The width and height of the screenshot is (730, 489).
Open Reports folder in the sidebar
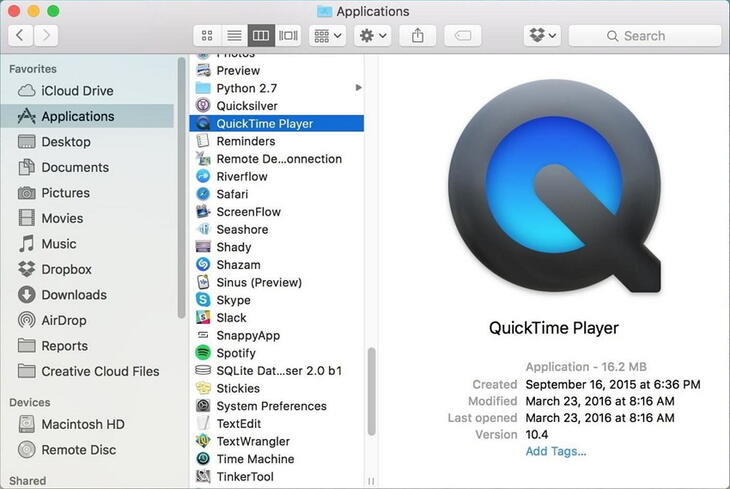[87, 346]
